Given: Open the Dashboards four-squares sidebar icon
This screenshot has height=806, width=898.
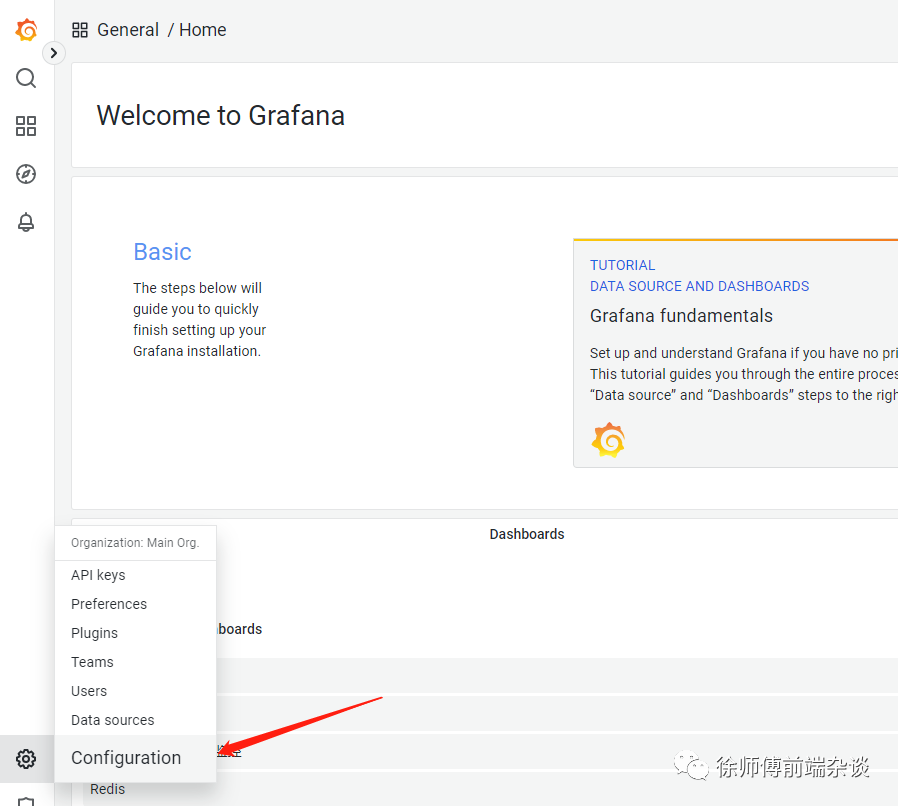Looking at the screenshot, I should [26, 126].
